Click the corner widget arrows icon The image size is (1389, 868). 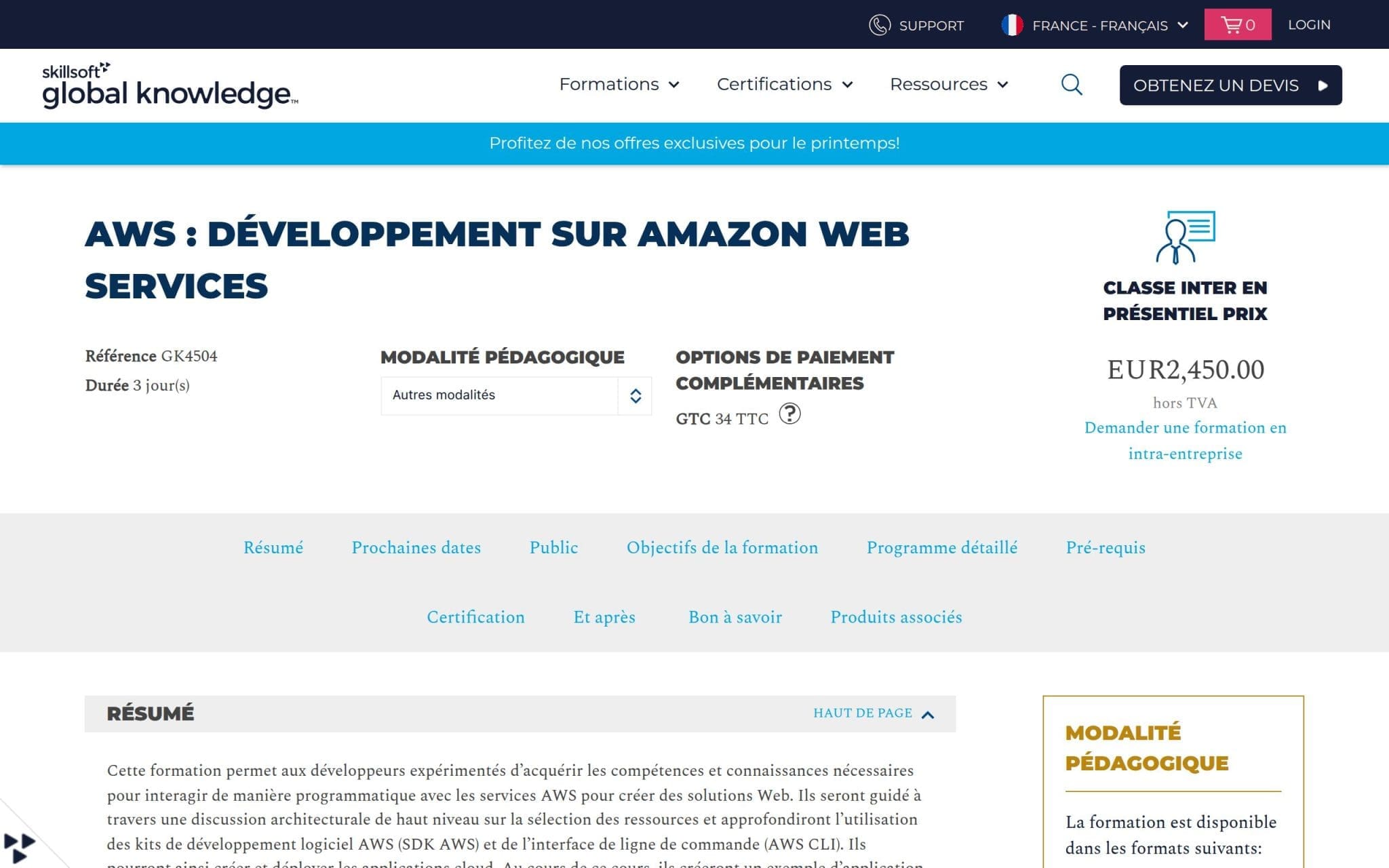coord(19,848)
